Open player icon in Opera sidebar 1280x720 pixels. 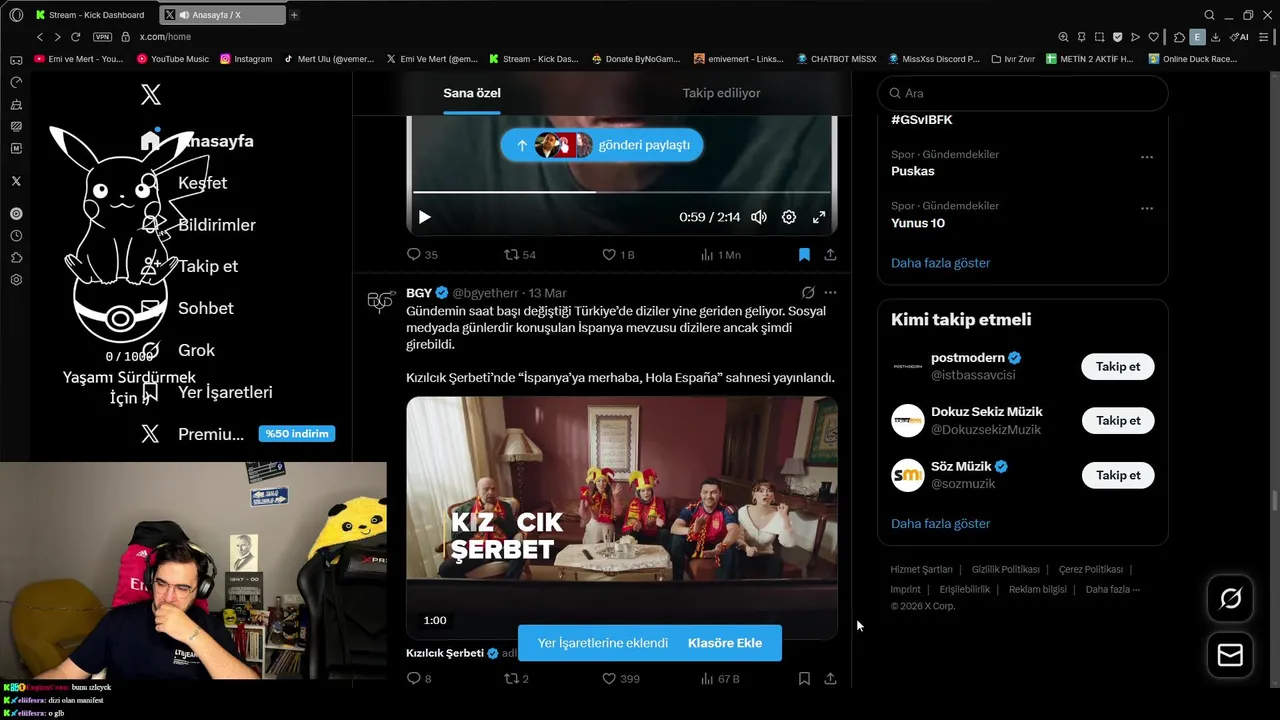16,214
